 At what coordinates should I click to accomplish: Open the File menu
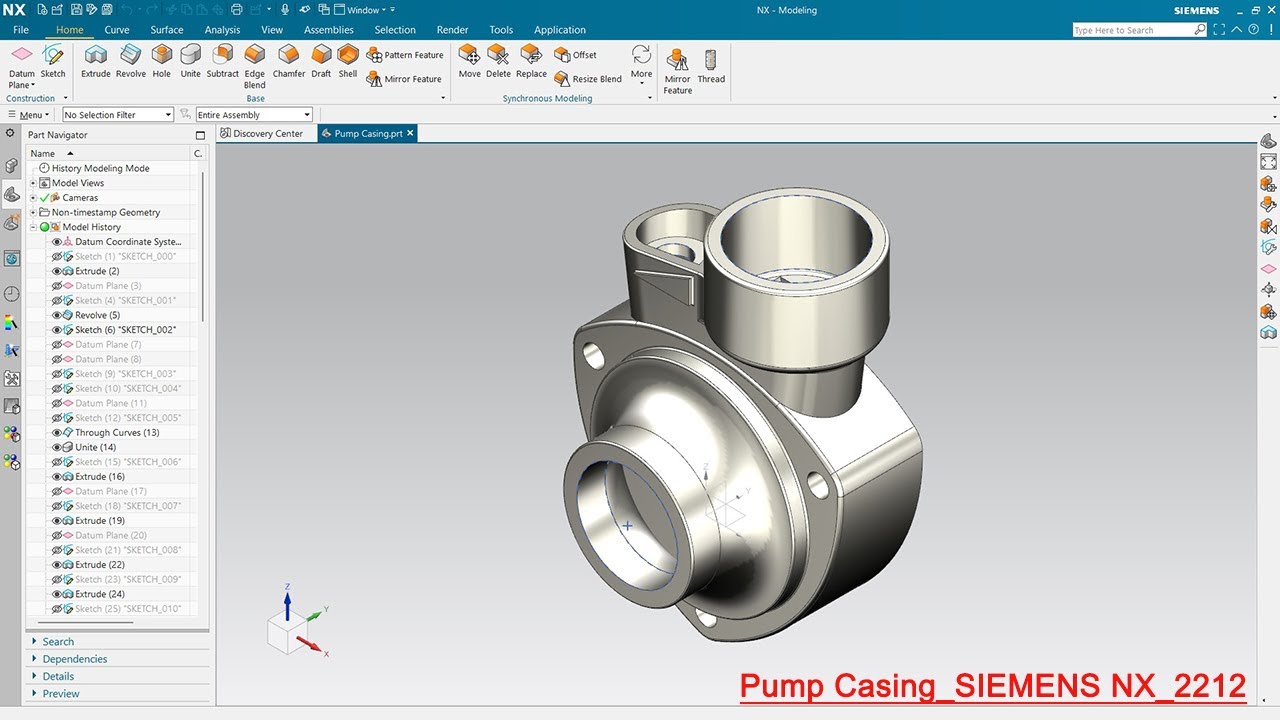[x=21, y=30]
